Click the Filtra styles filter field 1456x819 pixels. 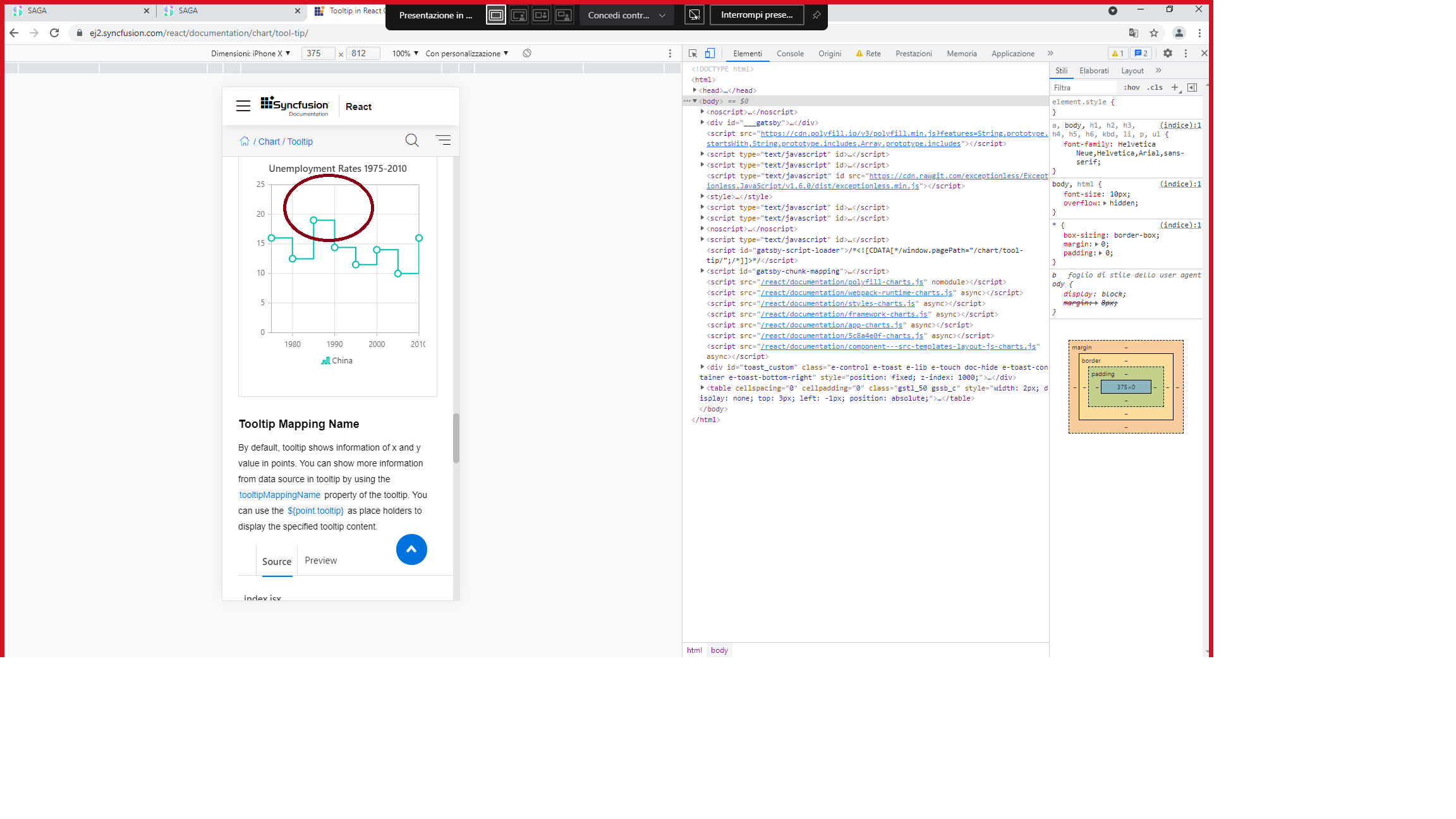(x=1084, y=88)
